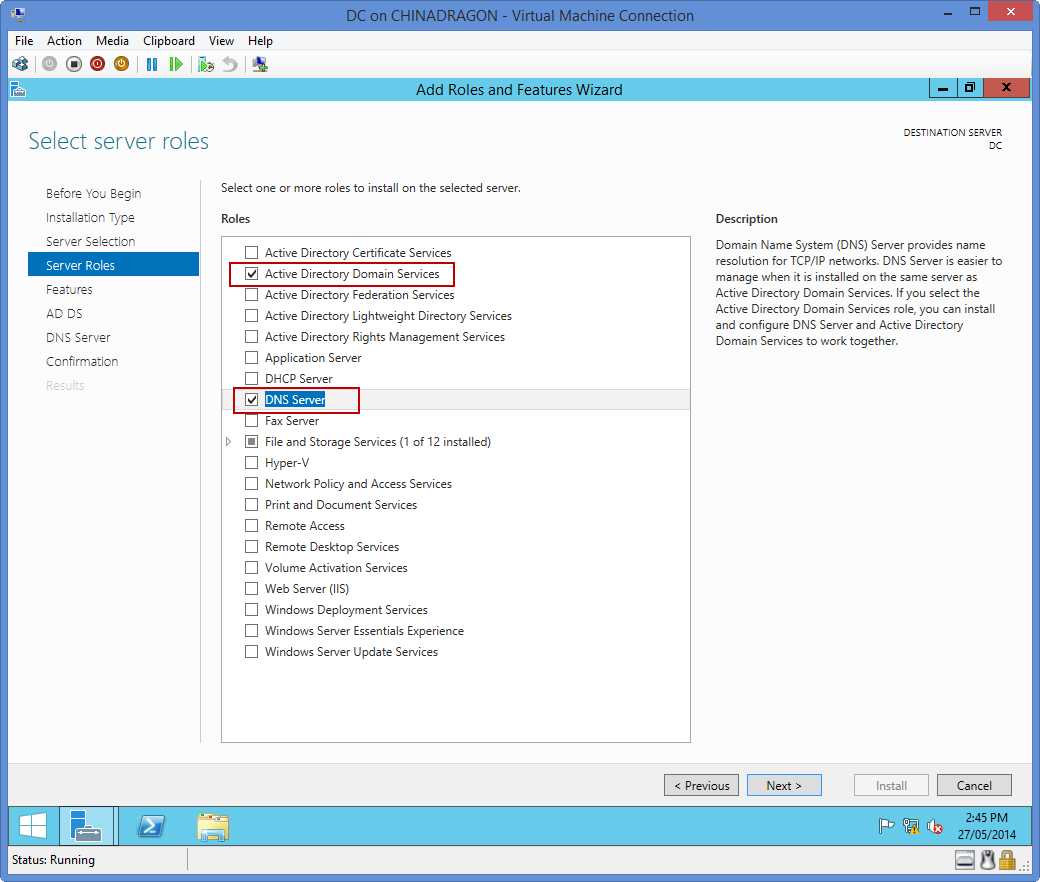Click the VM Connection window title icon
This screenshot has width=1040, height=882.
(x=18, y=13)
